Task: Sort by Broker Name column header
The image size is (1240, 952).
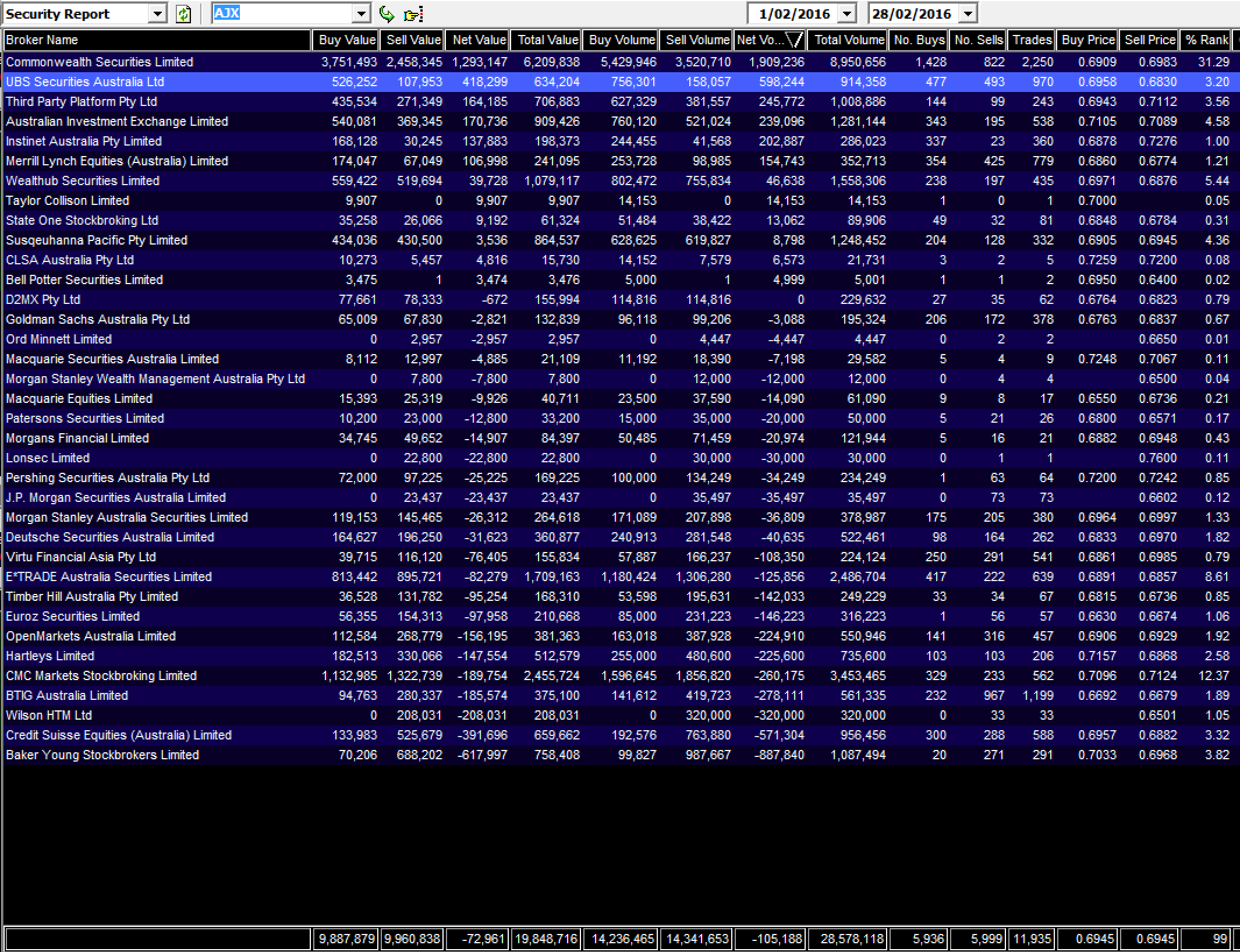Action: point(157,40)
